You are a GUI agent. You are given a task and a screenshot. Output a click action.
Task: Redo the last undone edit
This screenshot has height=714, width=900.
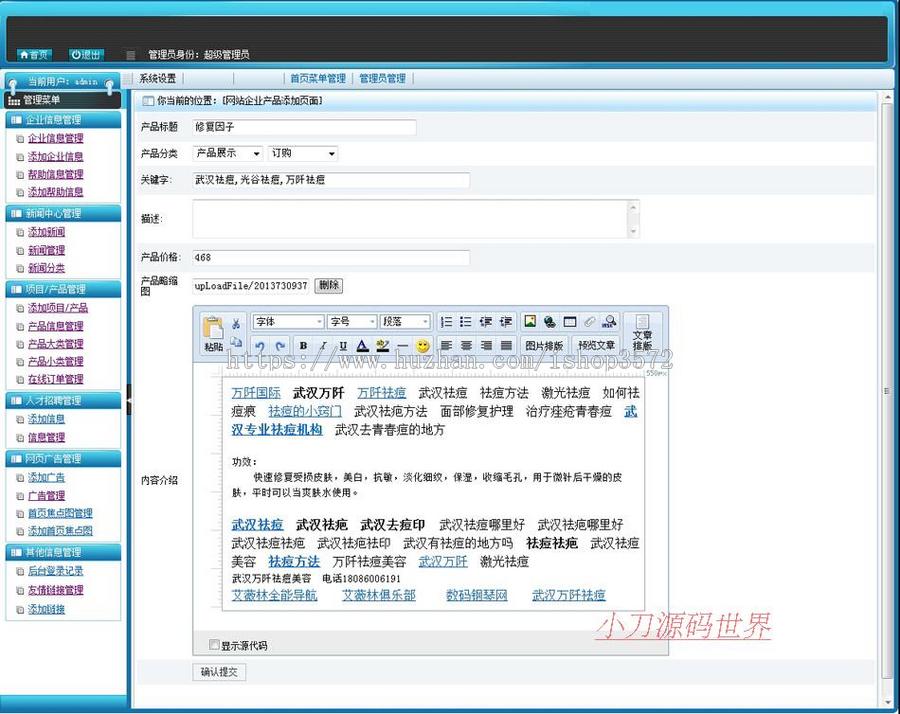(x=280, y=346)
